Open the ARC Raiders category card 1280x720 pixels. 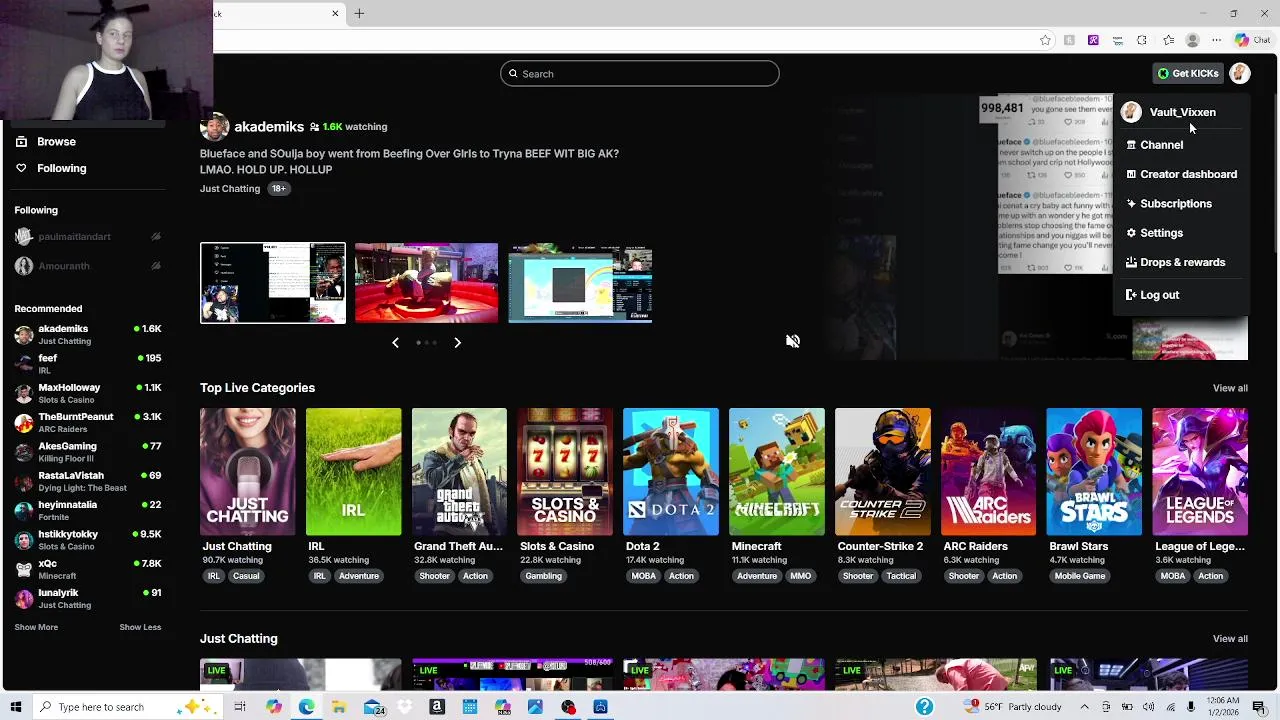[988, 472]
